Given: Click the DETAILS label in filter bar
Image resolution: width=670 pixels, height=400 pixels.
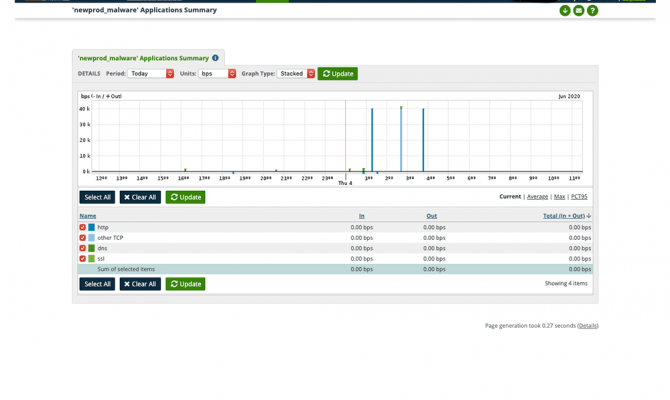Looking at the screenshot, I should tap(89, 74).
